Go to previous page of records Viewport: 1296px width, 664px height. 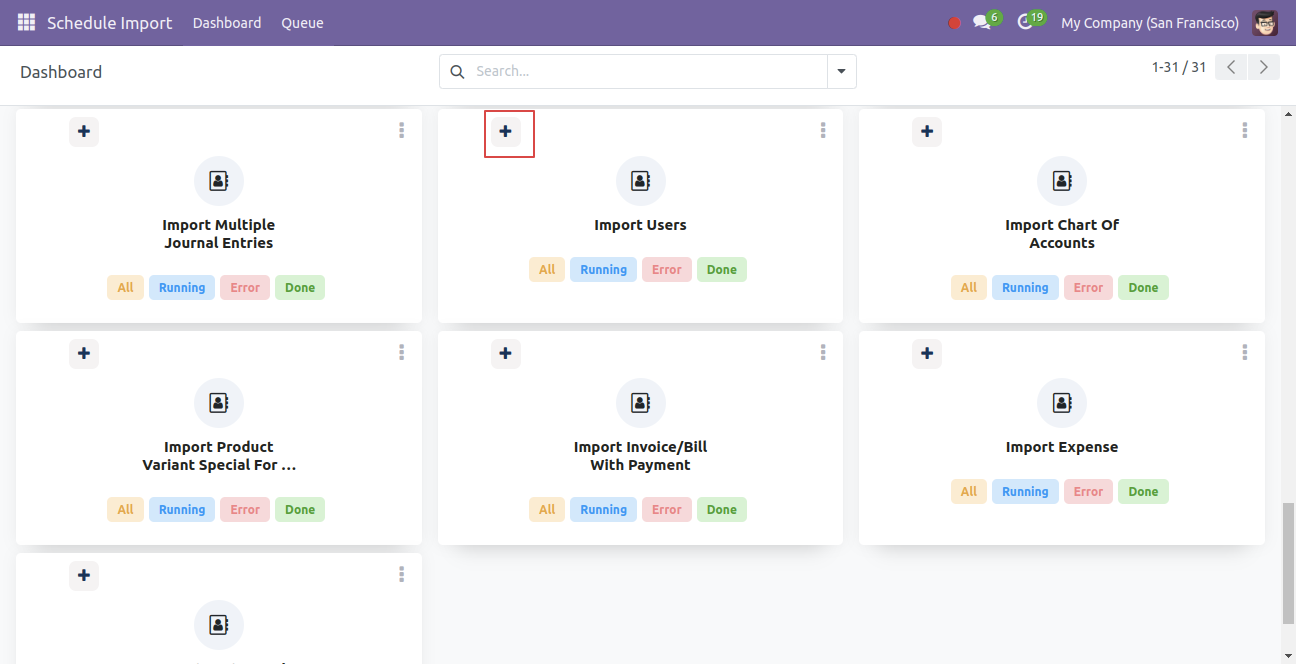pos(1232,67)
